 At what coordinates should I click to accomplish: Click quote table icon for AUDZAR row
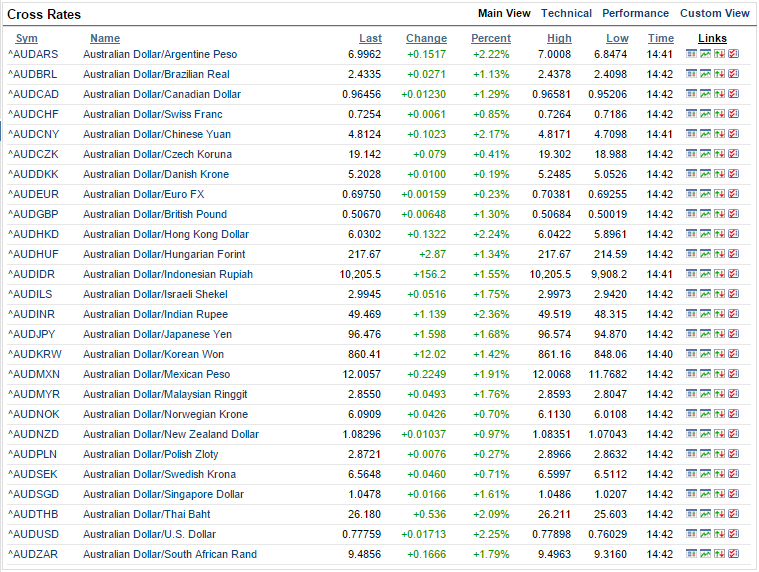[x=691, y=554]
